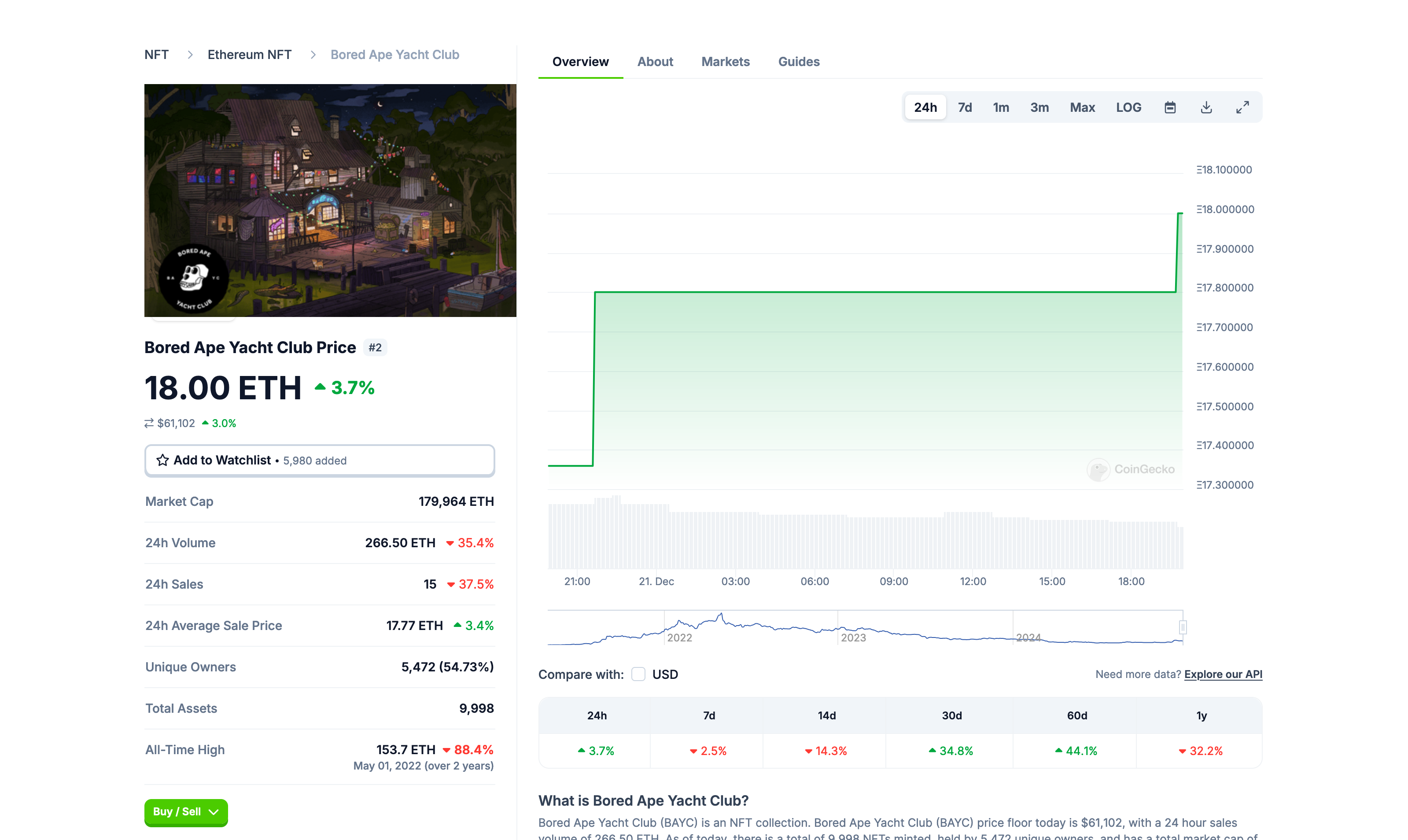This screenshot has width=1408, height=840.
Task: Click the All-Time High value 153.7 ETH
Action: click(x=406, y=749)
